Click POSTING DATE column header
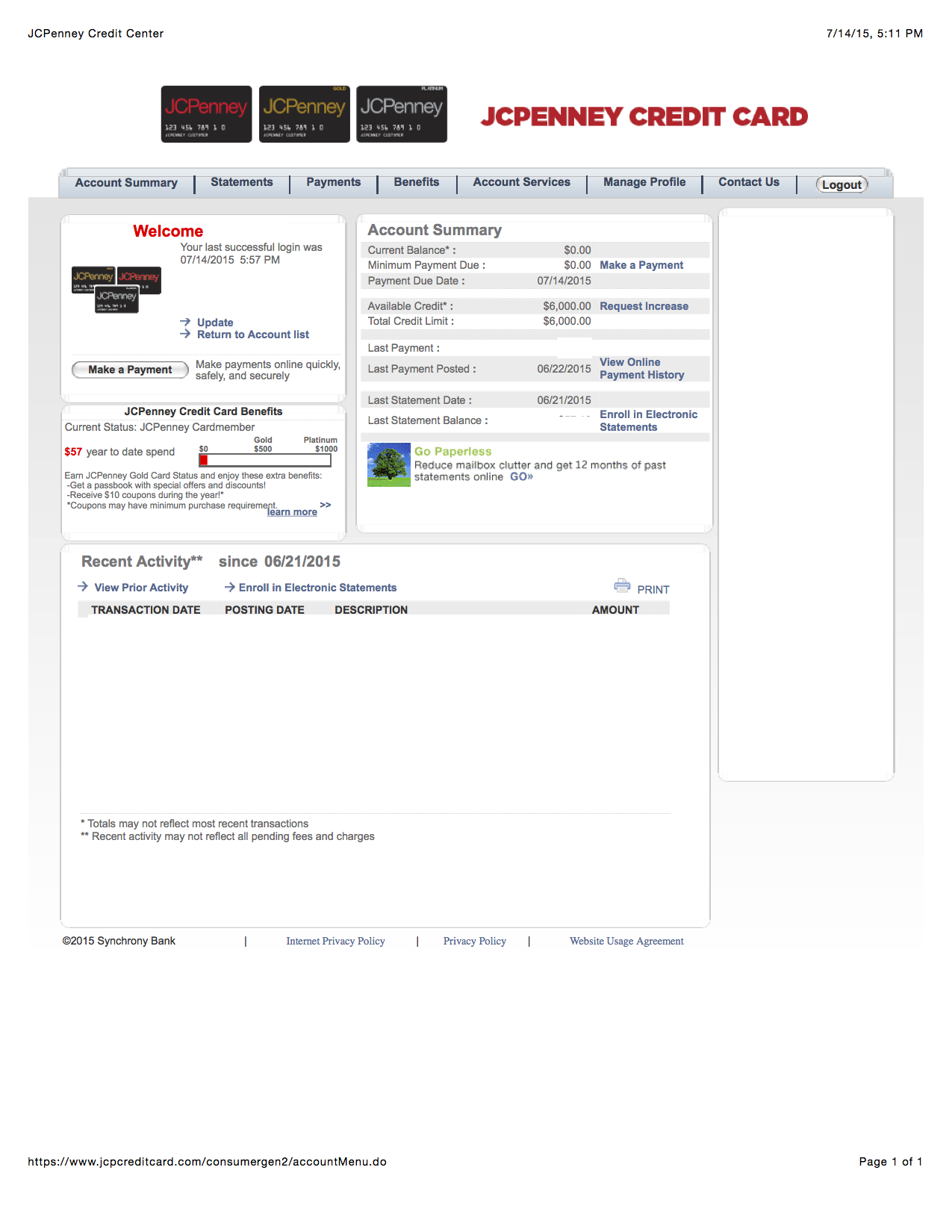Image resolution: width=952 pixels, height=1232 pixels. tap(264, 610)
